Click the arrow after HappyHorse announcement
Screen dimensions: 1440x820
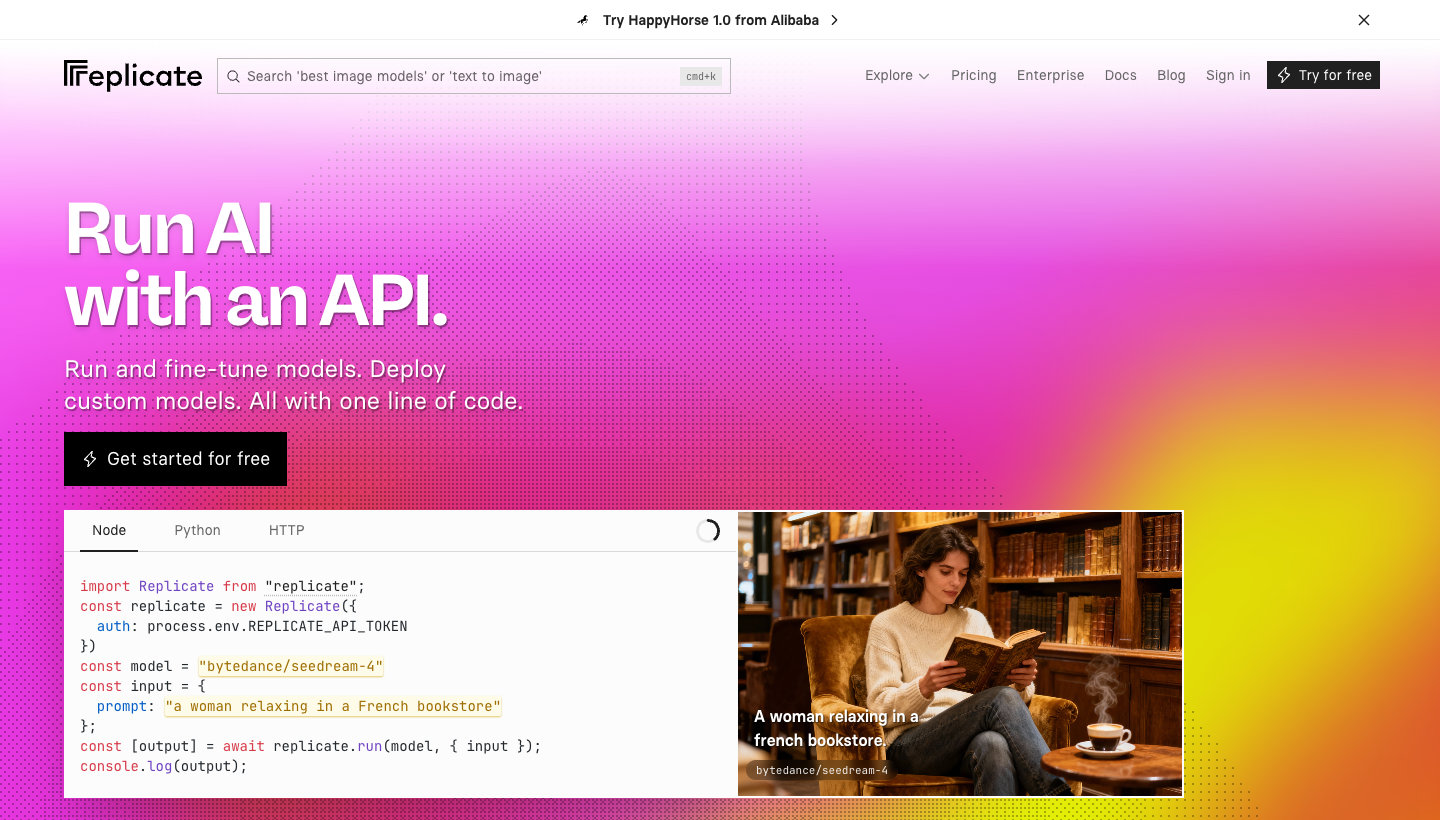(834, 20)
